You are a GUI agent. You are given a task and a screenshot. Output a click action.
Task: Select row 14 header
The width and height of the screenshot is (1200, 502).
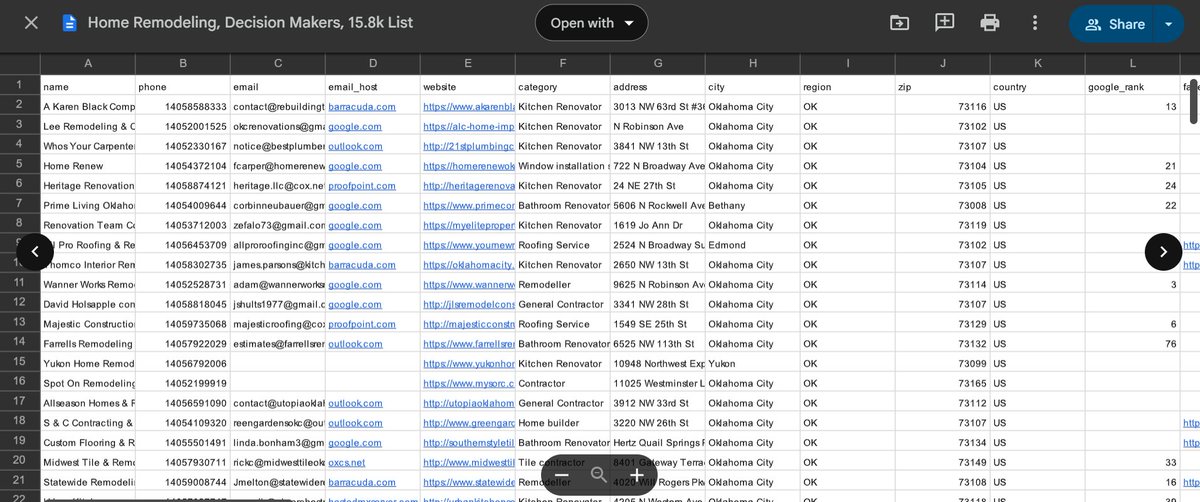click(x=19, y=343)
